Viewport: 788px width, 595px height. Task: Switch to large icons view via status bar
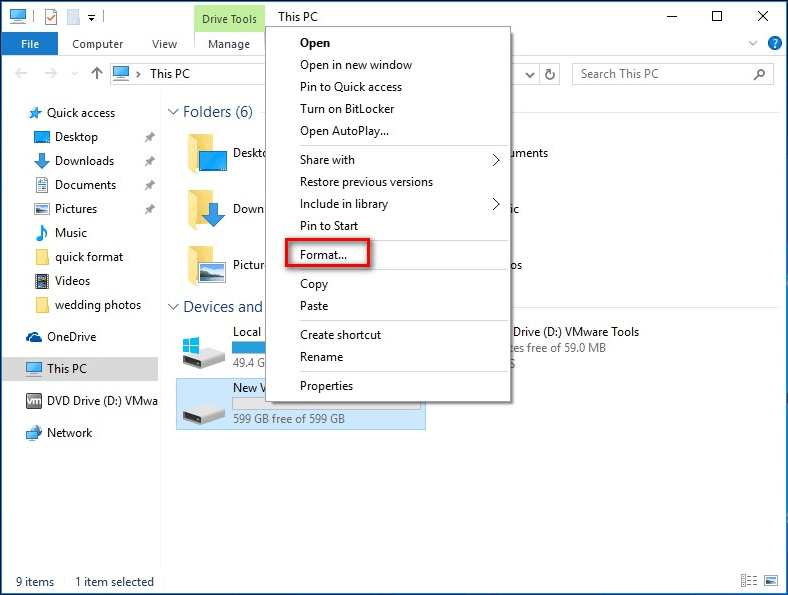click(x=771, y=581)
